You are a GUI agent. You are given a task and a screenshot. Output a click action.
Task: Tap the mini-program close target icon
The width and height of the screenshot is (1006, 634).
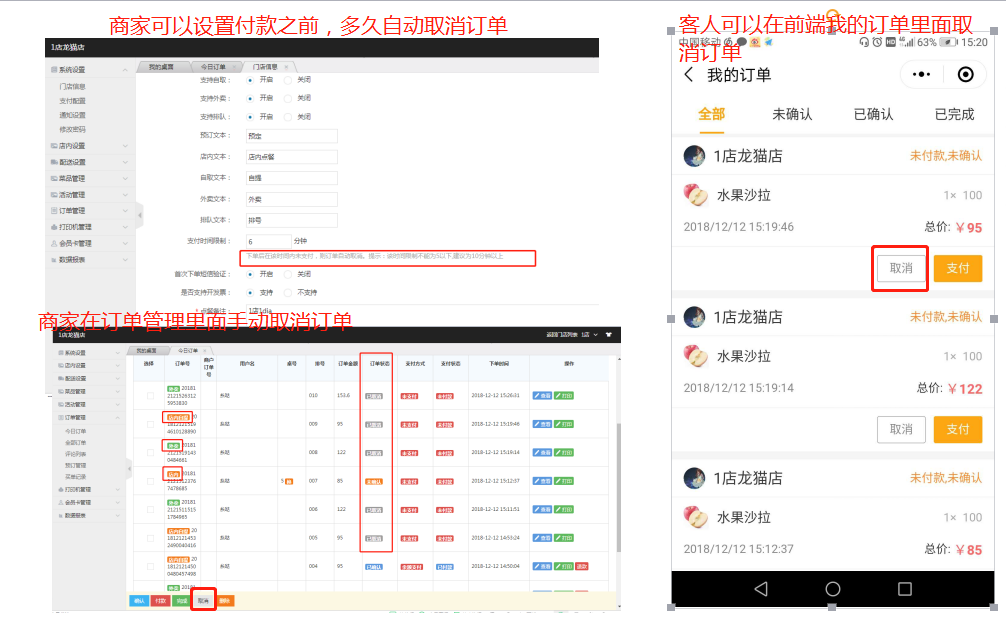coord(965,75)
